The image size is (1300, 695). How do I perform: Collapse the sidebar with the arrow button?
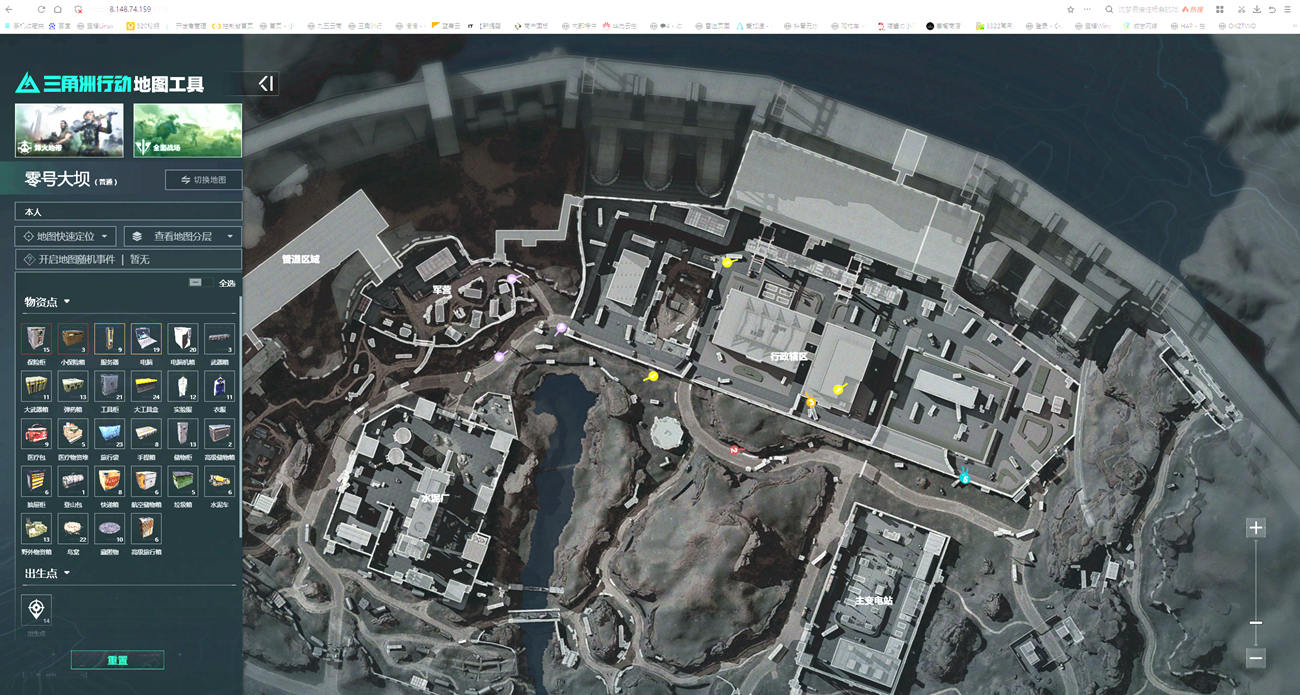(x=265, y=84)
